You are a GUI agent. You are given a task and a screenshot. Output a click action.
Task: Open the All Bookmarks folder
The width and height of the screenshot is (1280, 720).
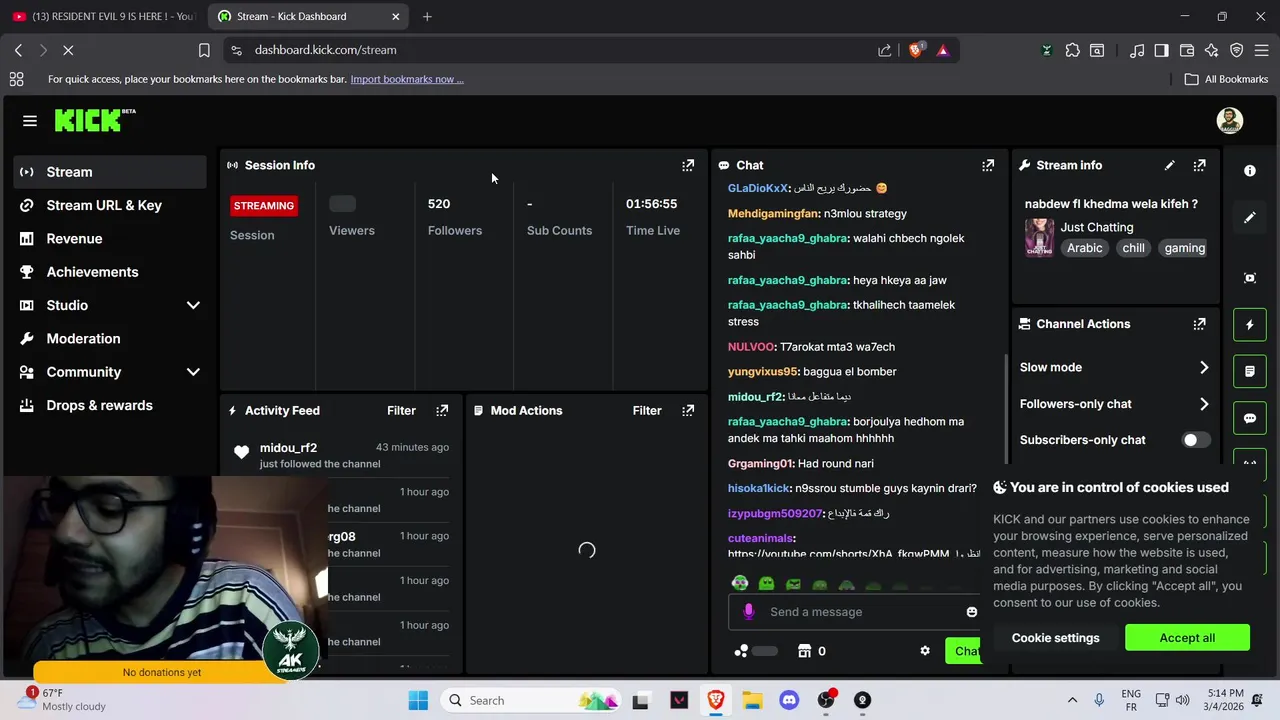1226,79
